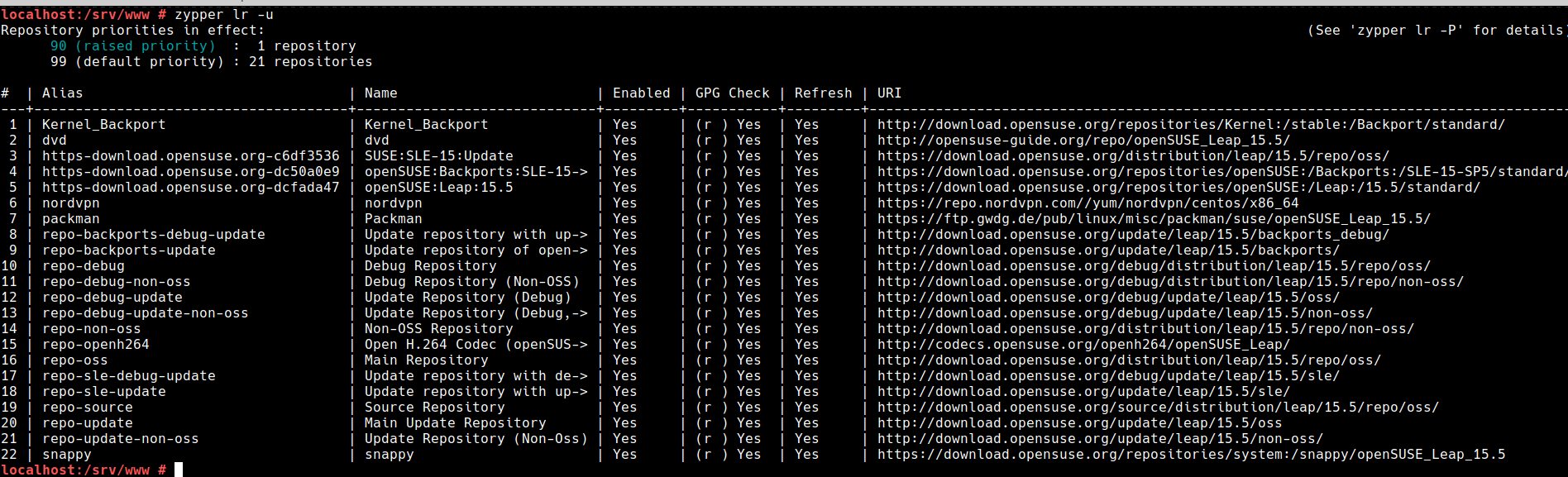The image size is (1568, 477).
Task: Click the repo-source alias entry
Action: 88,408
